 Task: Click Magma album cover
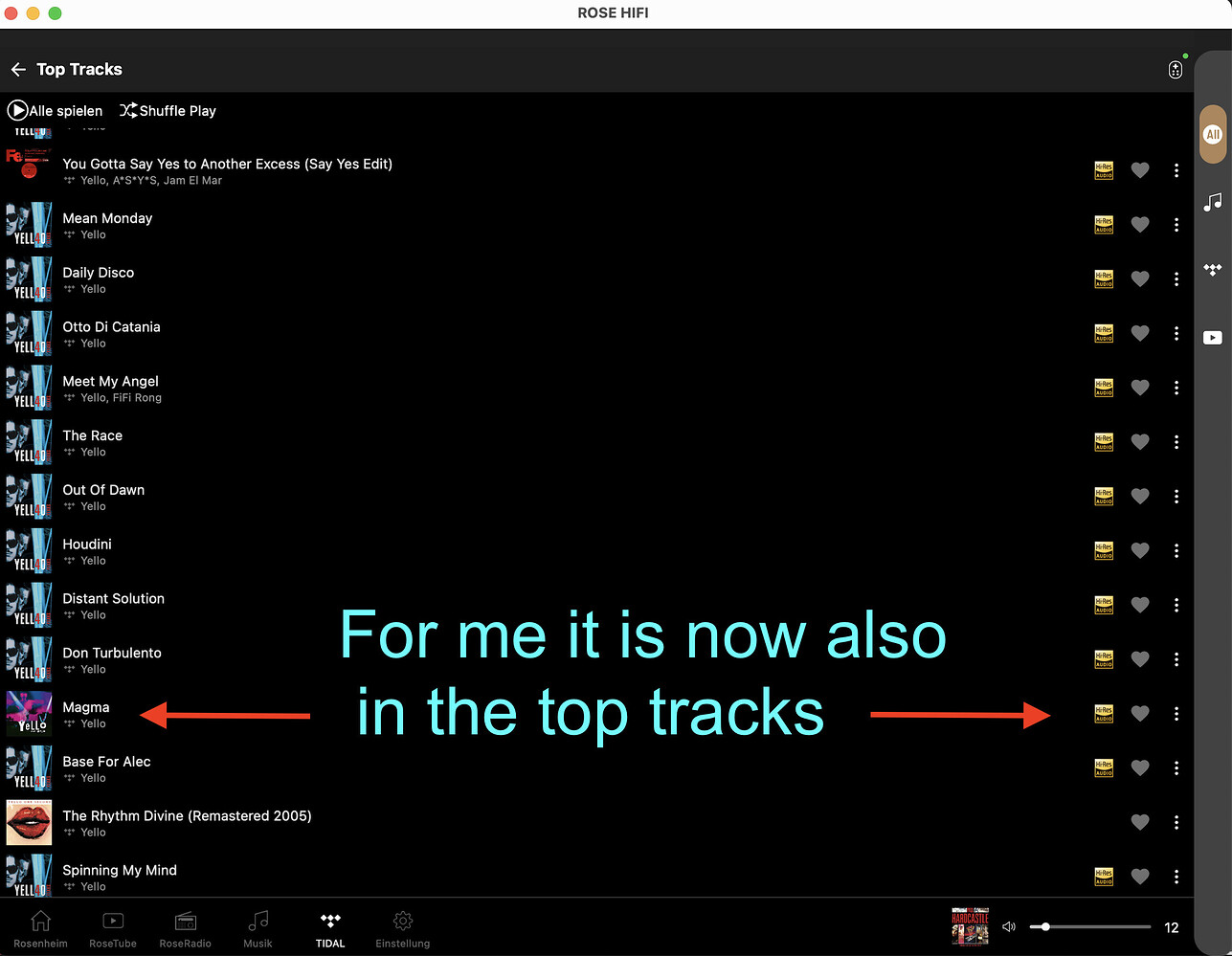pos(29,714)
